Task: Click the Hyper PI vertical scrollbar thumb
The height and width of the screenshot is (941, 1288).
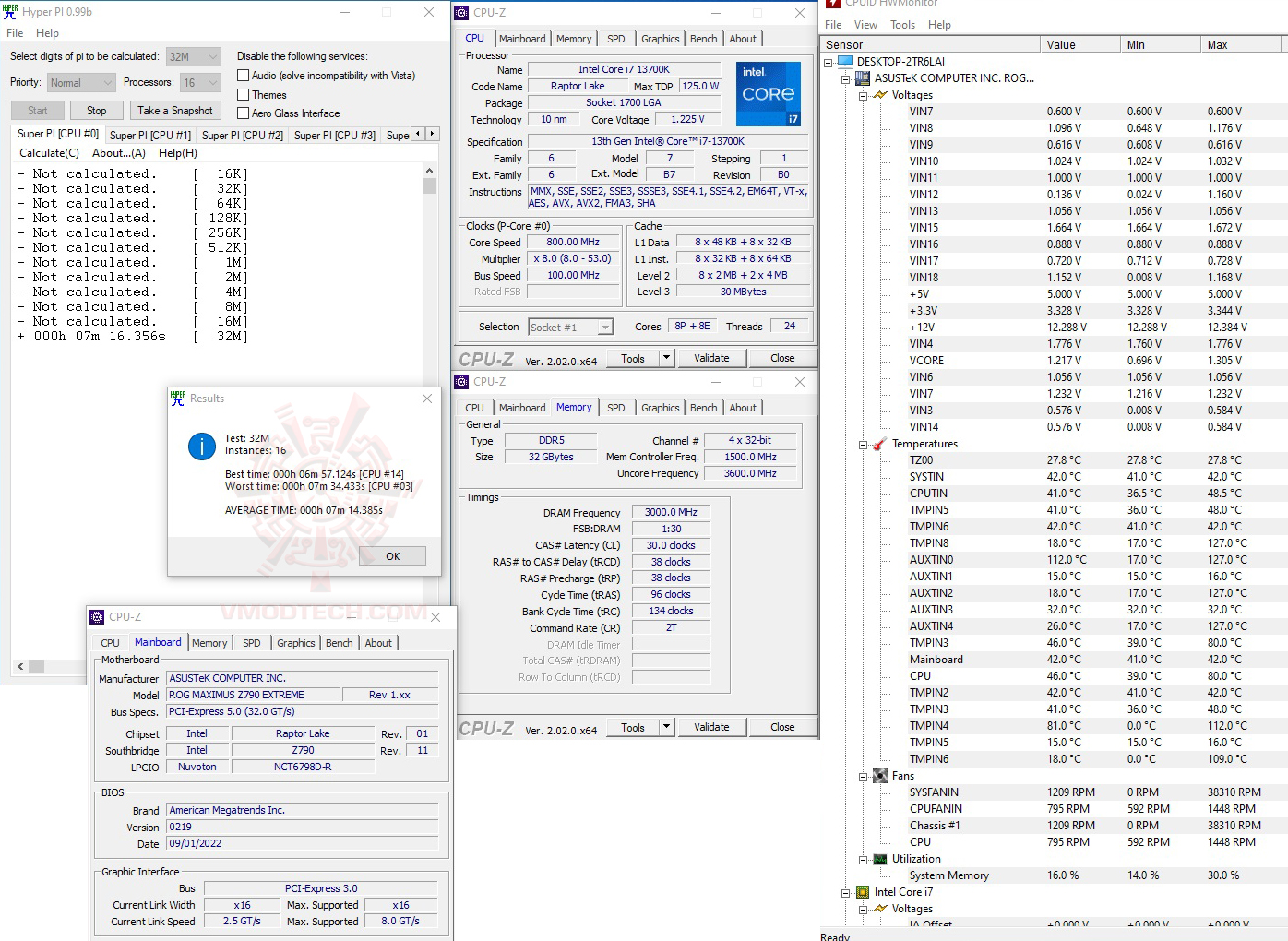Action: click(x=429, y=185)
